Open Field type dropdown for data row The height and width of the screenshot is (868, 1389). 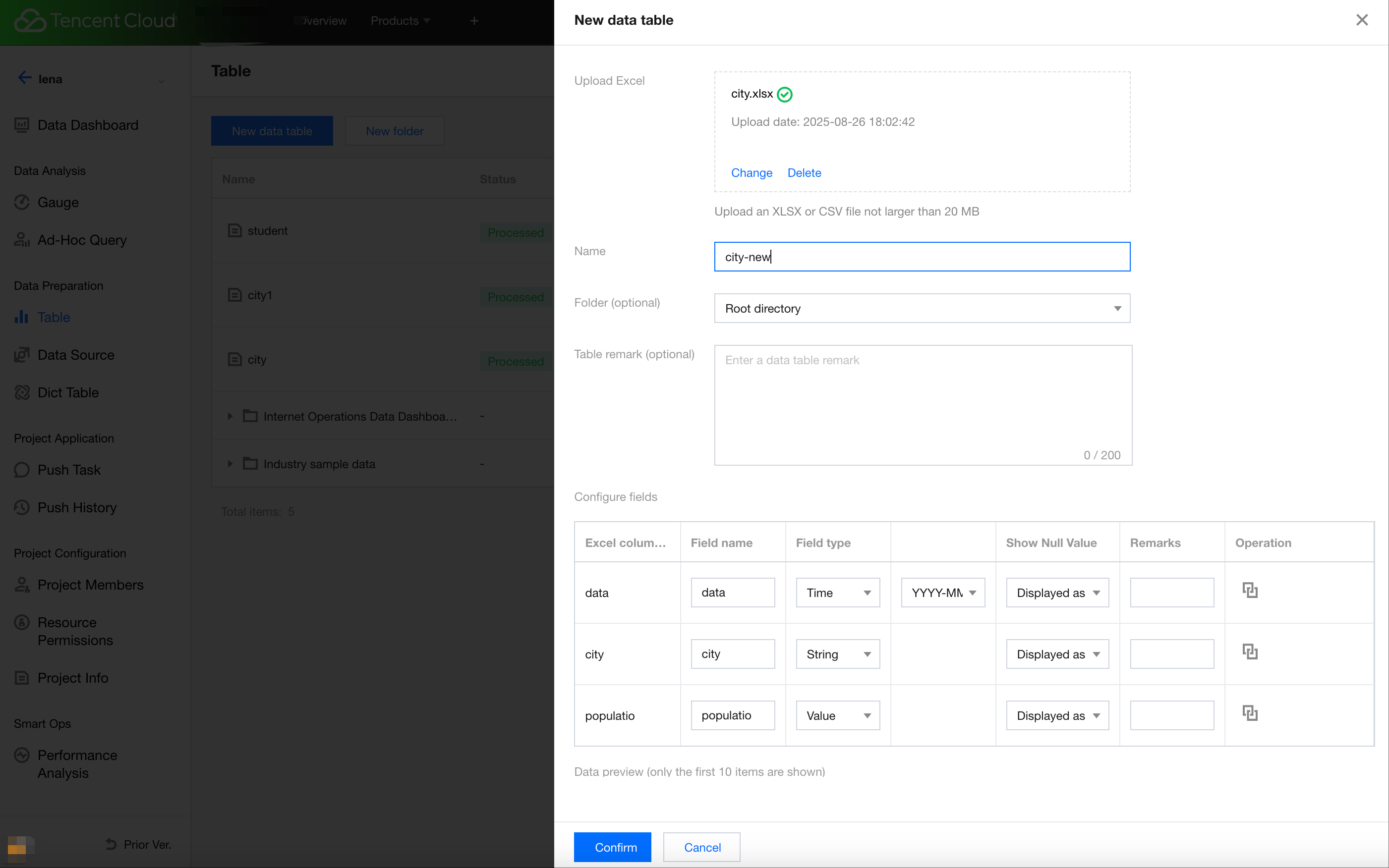838,593
